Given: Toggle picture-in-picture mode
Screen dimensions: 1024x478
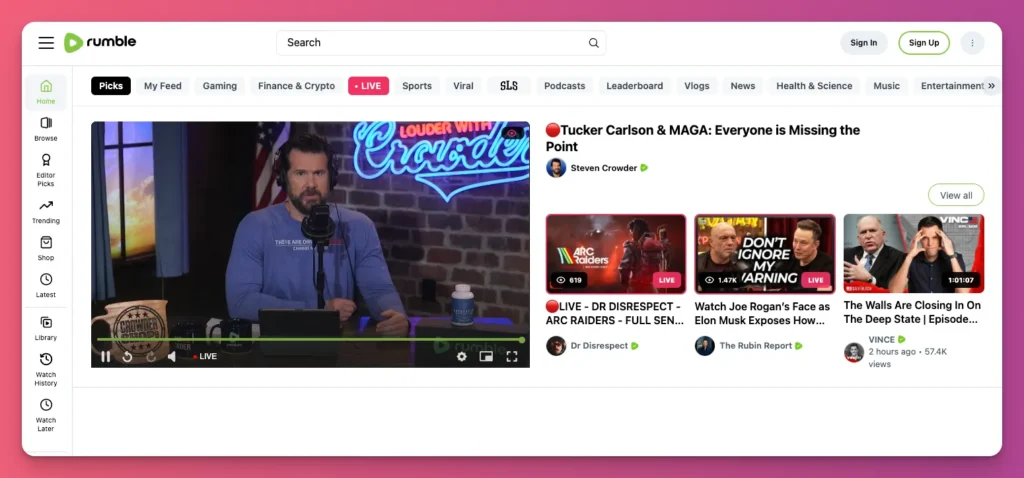Looking at the screenshot, I should [486, 357].
